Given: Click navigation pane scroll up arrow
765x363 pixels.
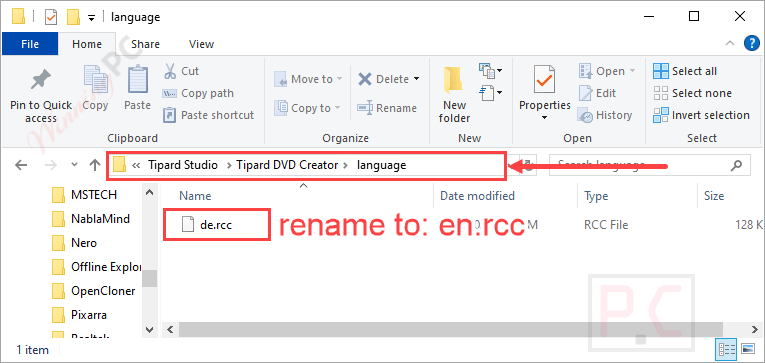Looking at the screenshot, I should (x=149, y=193).
